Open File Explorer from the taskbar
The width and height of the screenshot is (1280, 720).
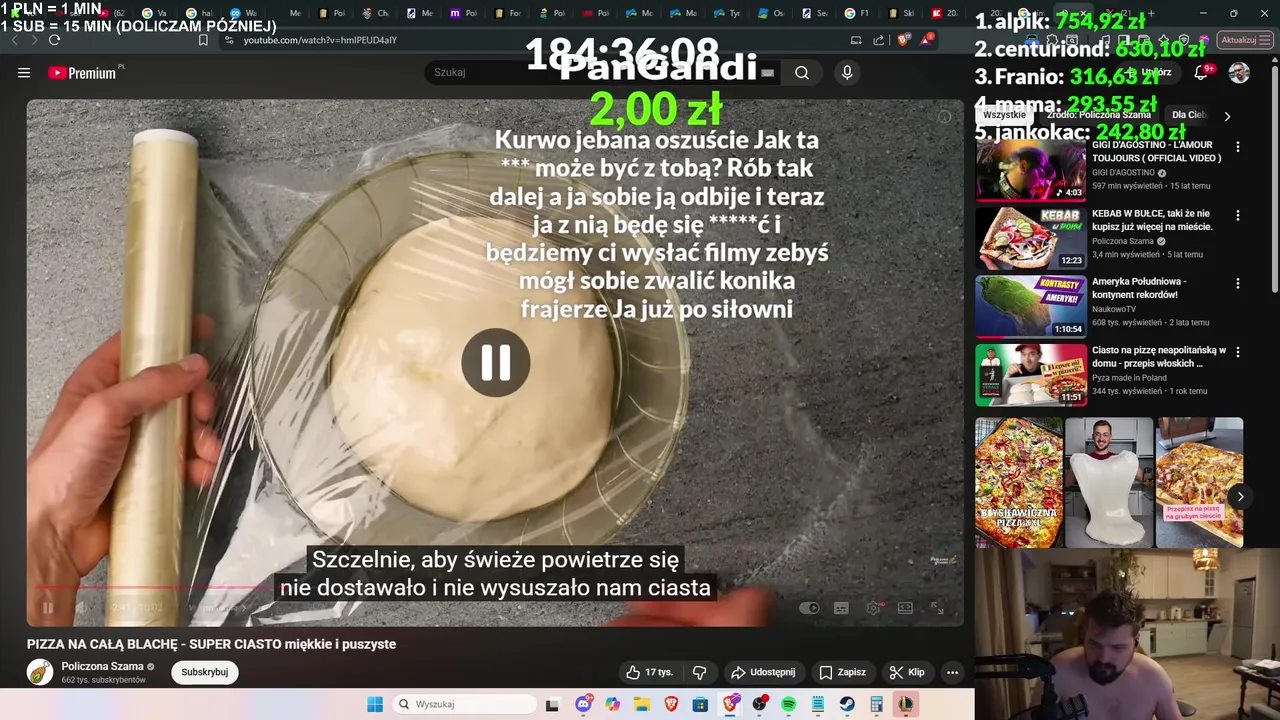[641, 704]
